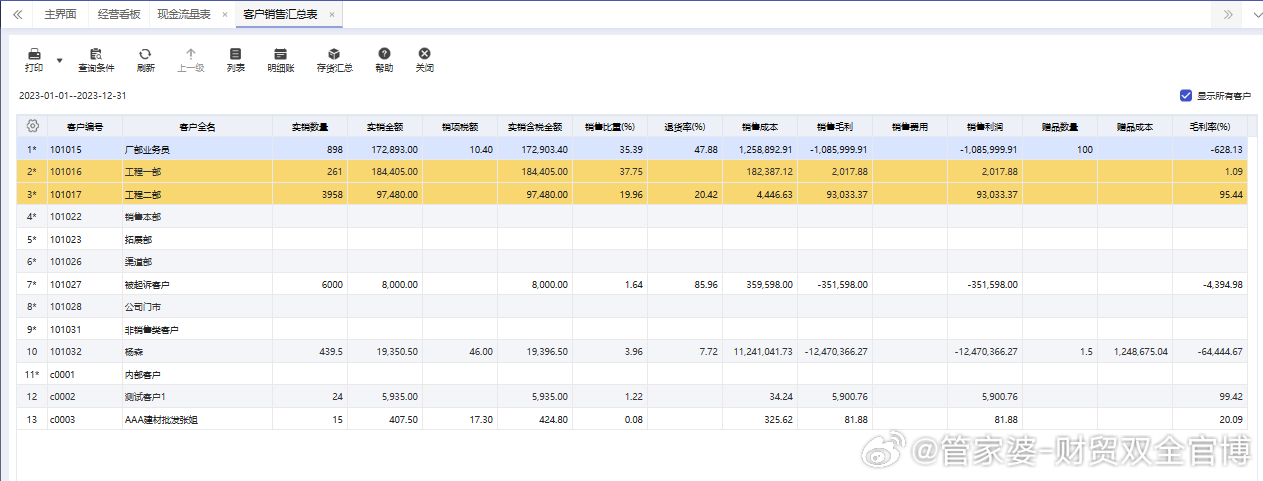The image size is (1263, 481).
Task: Open the 查询条件 query conditions tool
Action: (96, 54)
